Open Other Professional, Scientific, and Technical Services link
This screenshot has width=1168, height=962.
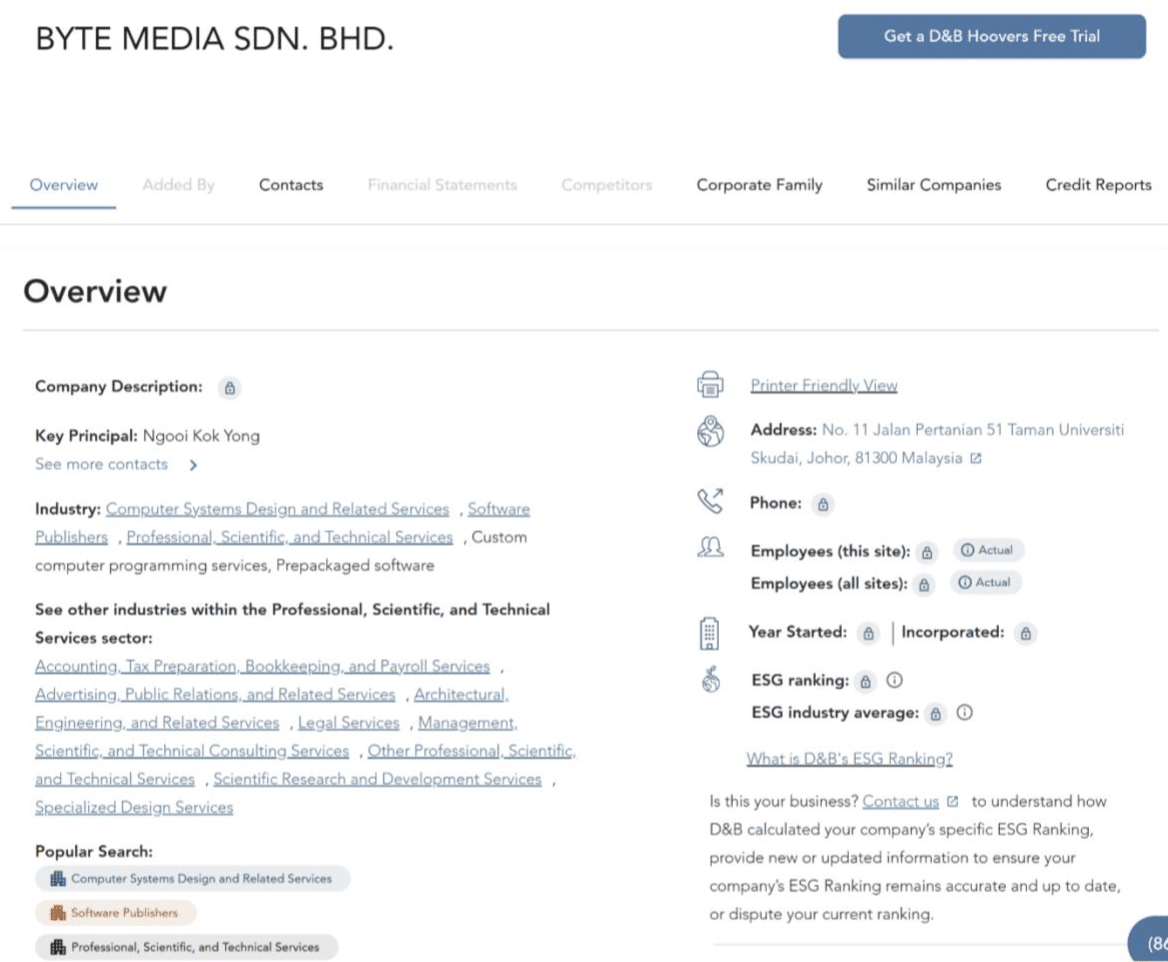(x=472, y=751)
